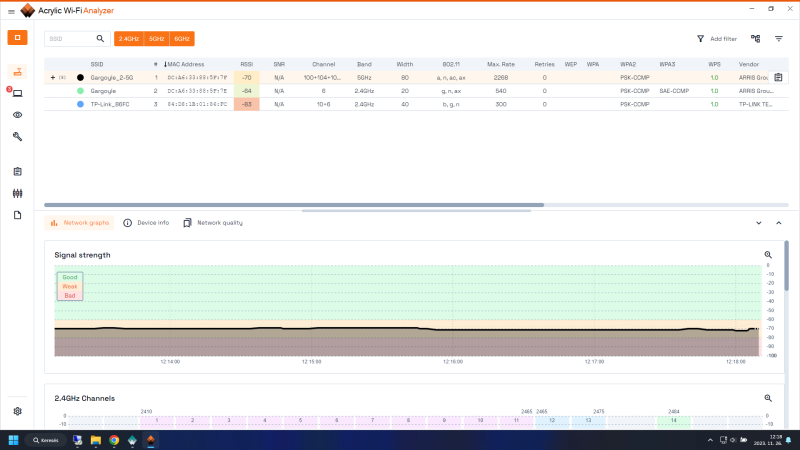
Task: Sort by SSID column header
Action: click(97, 64)
